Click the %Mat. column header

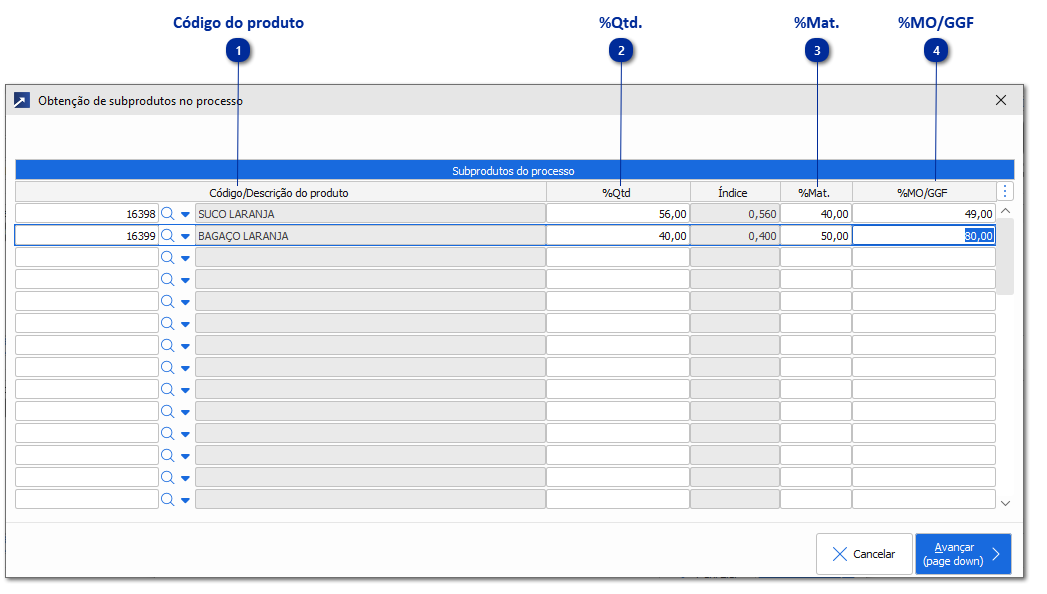pyautogui.click(x=816, y=192)
